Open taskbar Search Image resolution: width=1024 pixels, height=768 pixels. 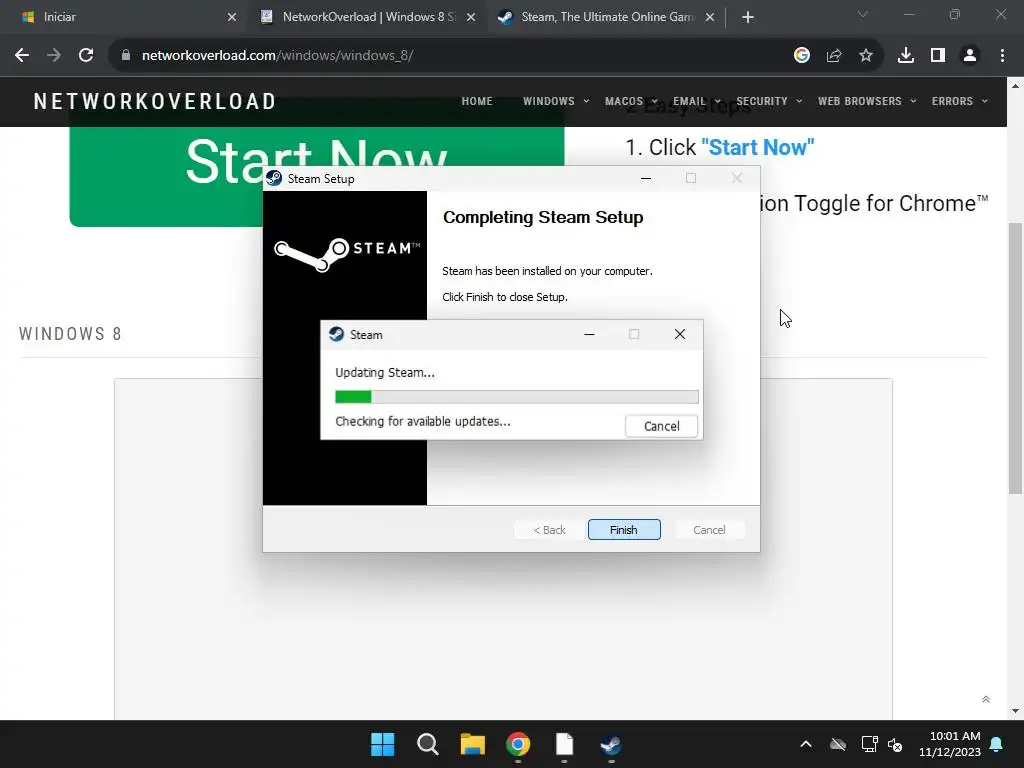(x=428, y=744)
